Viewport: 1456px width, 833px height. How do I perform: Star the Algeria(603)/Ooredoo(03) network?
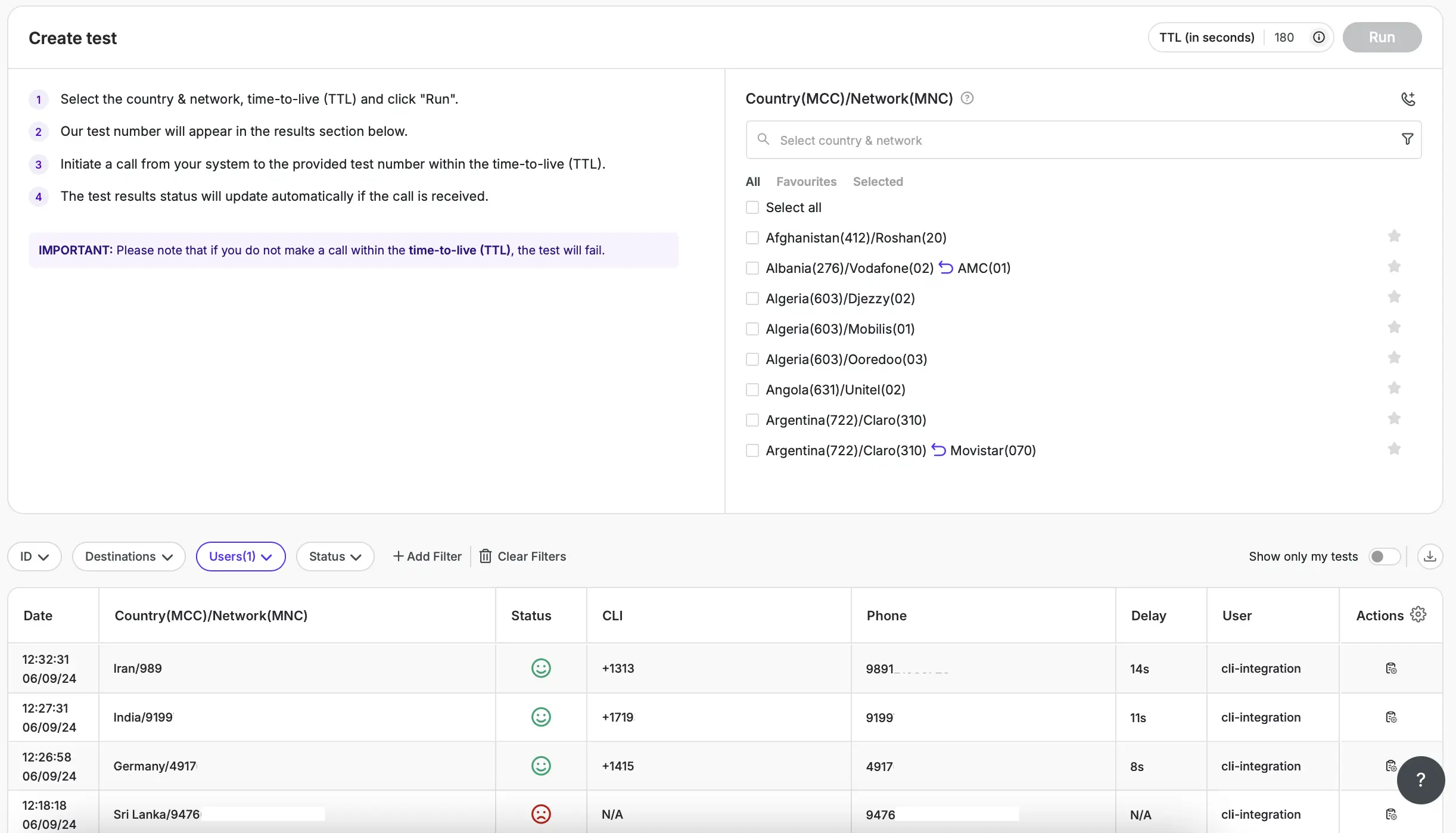tap(1394, 358)
